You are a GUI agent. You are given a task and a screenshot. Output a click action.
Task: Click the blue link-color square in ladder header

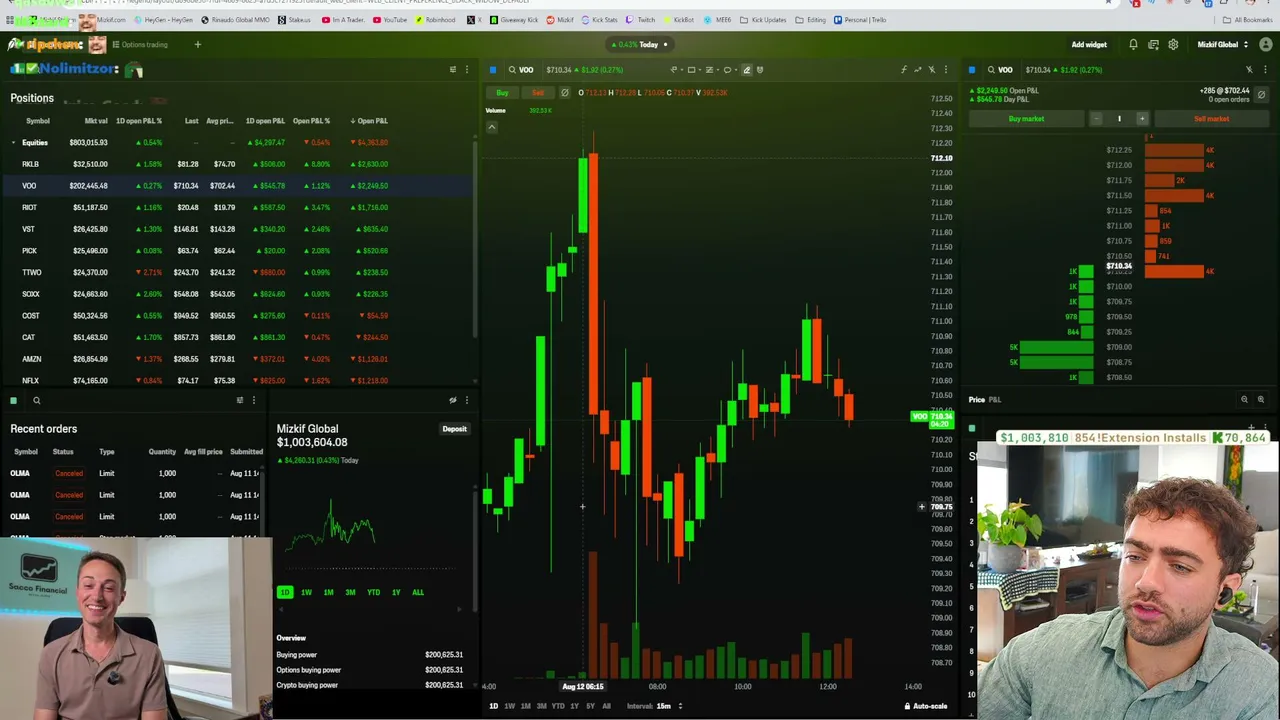(x=972, y=70)
